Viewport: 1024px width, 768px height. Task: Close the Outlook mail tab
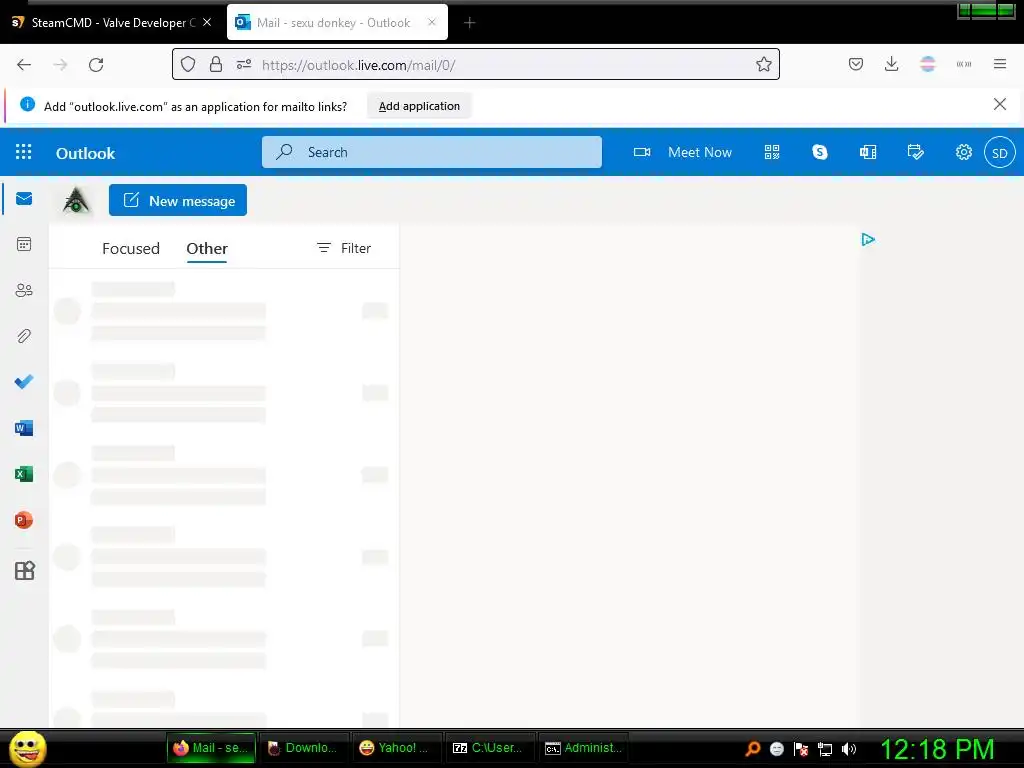[432, 22]
